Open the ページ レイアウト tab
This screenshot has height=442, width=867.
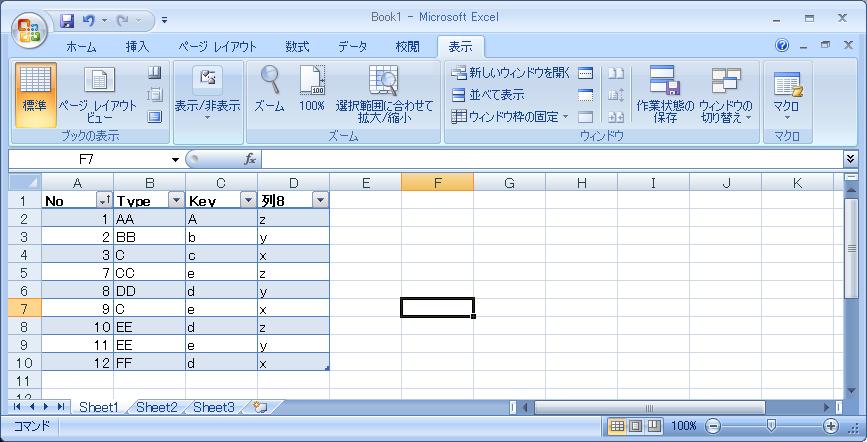(217, 47)
